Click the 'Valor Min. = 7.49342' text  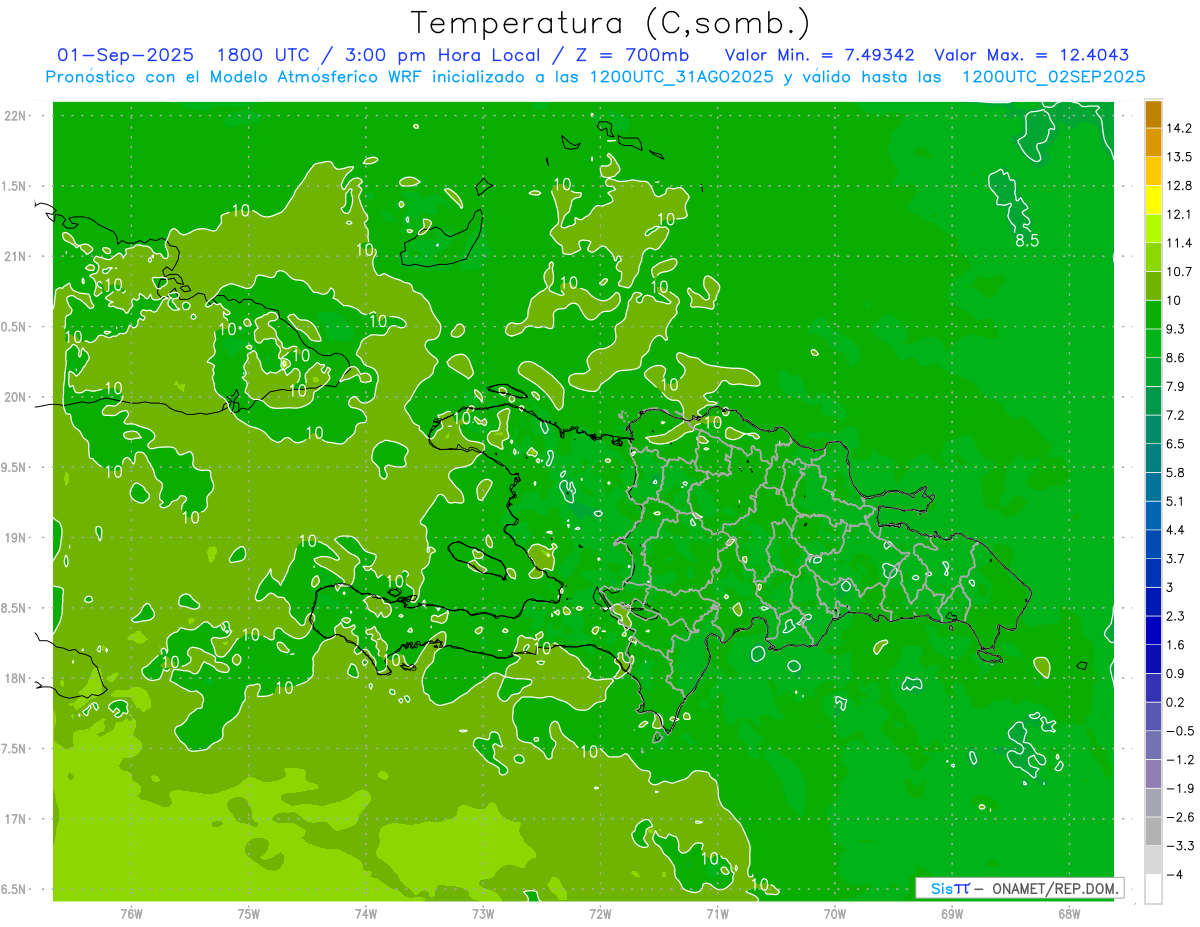coord(820,55)
